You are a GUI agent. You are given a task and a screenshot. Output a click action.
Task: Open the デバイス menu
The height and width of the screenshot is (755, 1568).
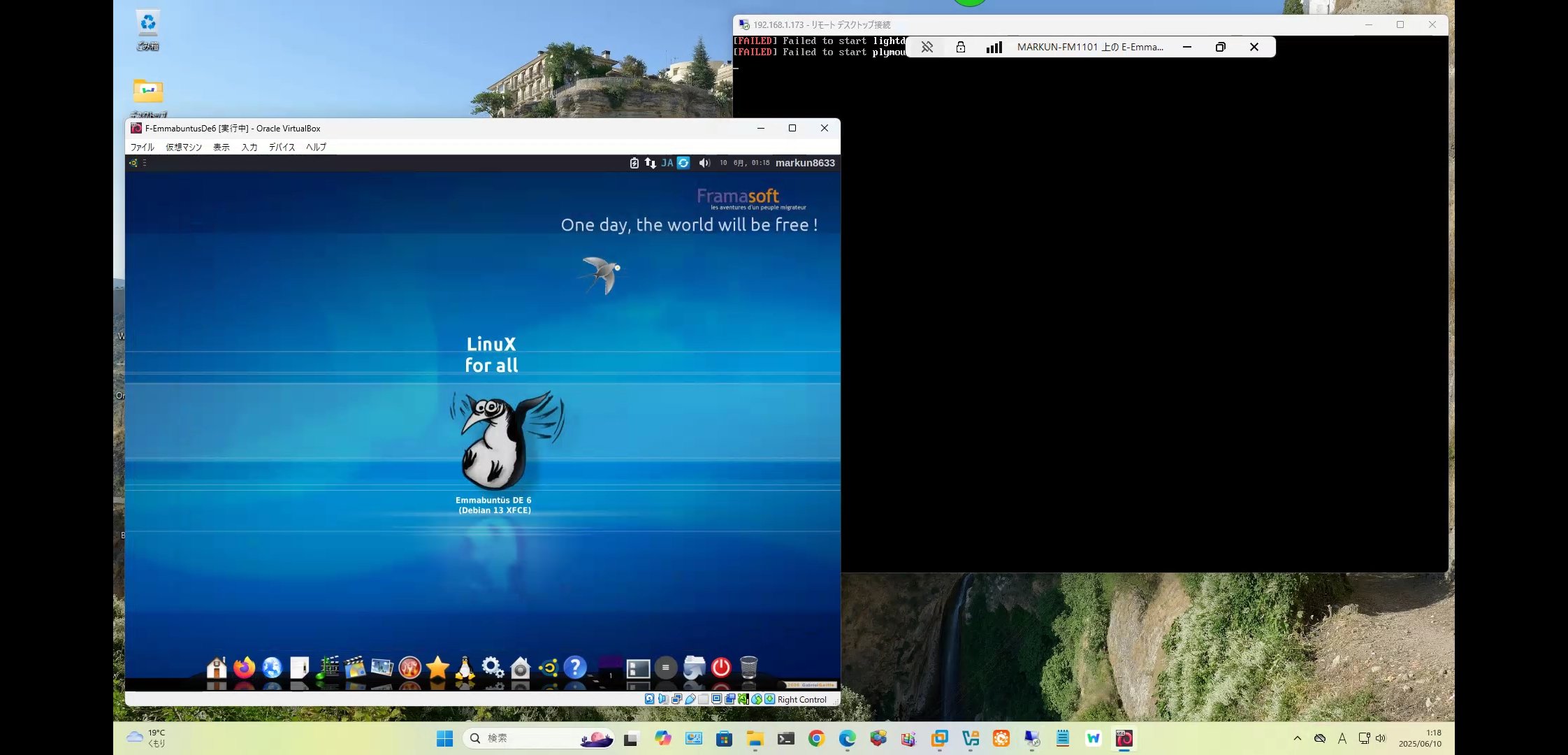282,147
